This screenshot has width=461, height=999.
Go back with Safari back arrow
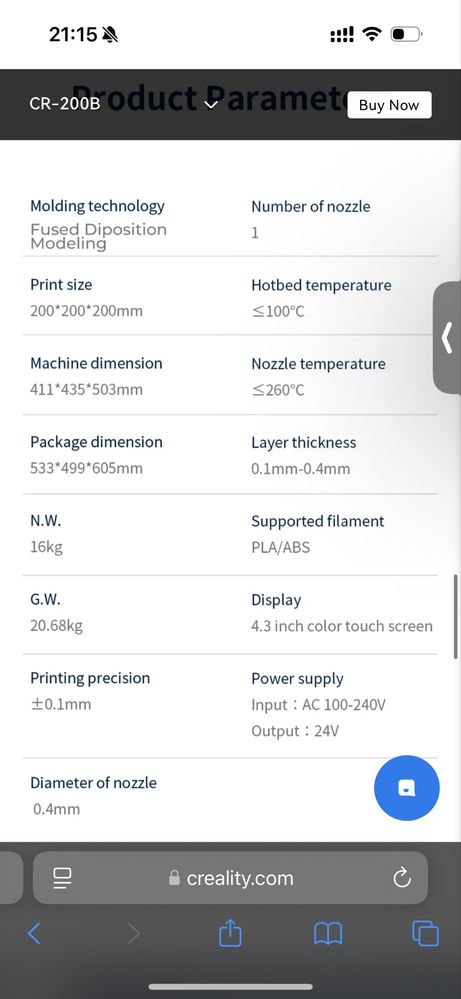[34, 934]
